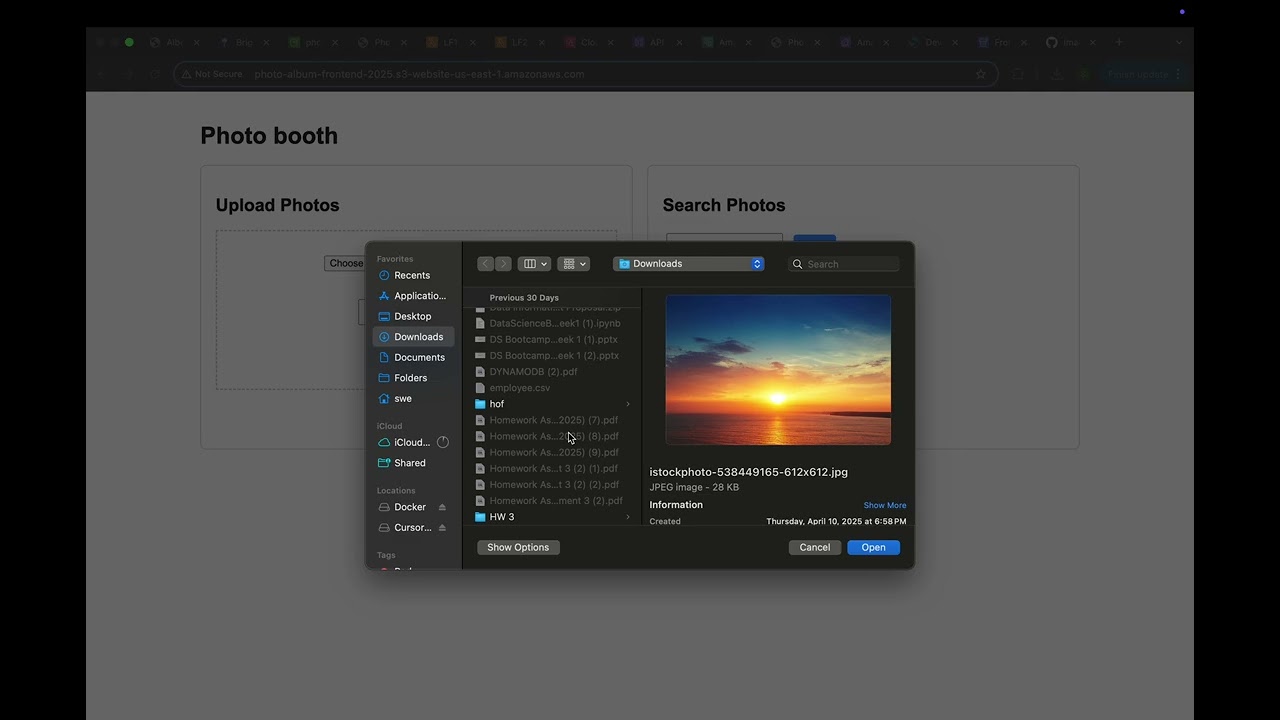Select Recents in the Favorites sidebar

(412, 275)
